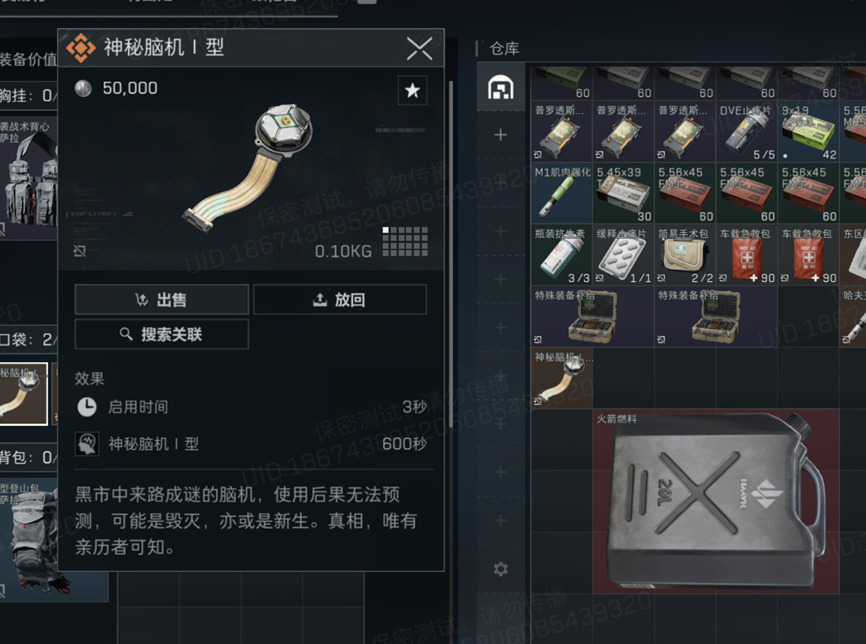Select the brain-machine item in pocket slot
Image resolution: width=866 pixels, height=644 pixels.
tap(23, 394)
